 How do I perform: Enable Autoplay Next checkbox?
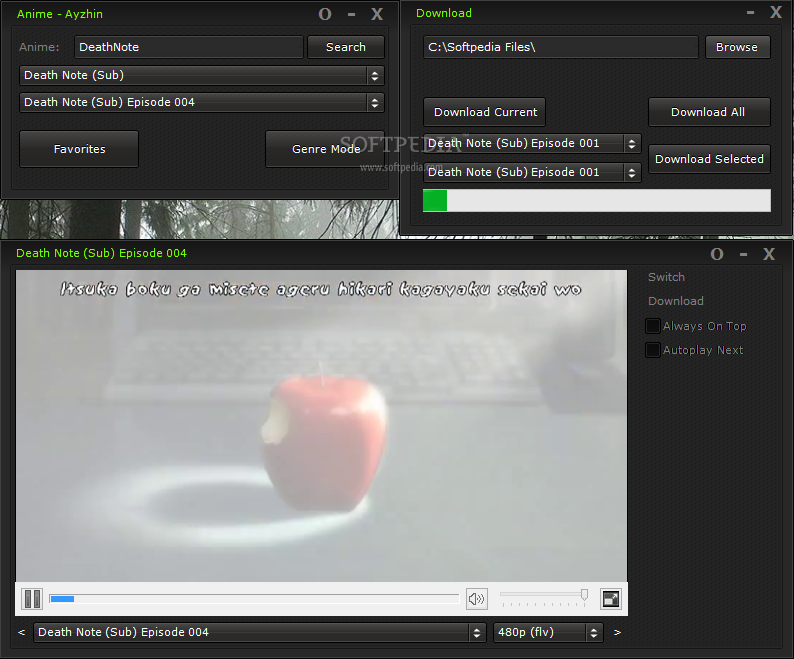[653, 350]
